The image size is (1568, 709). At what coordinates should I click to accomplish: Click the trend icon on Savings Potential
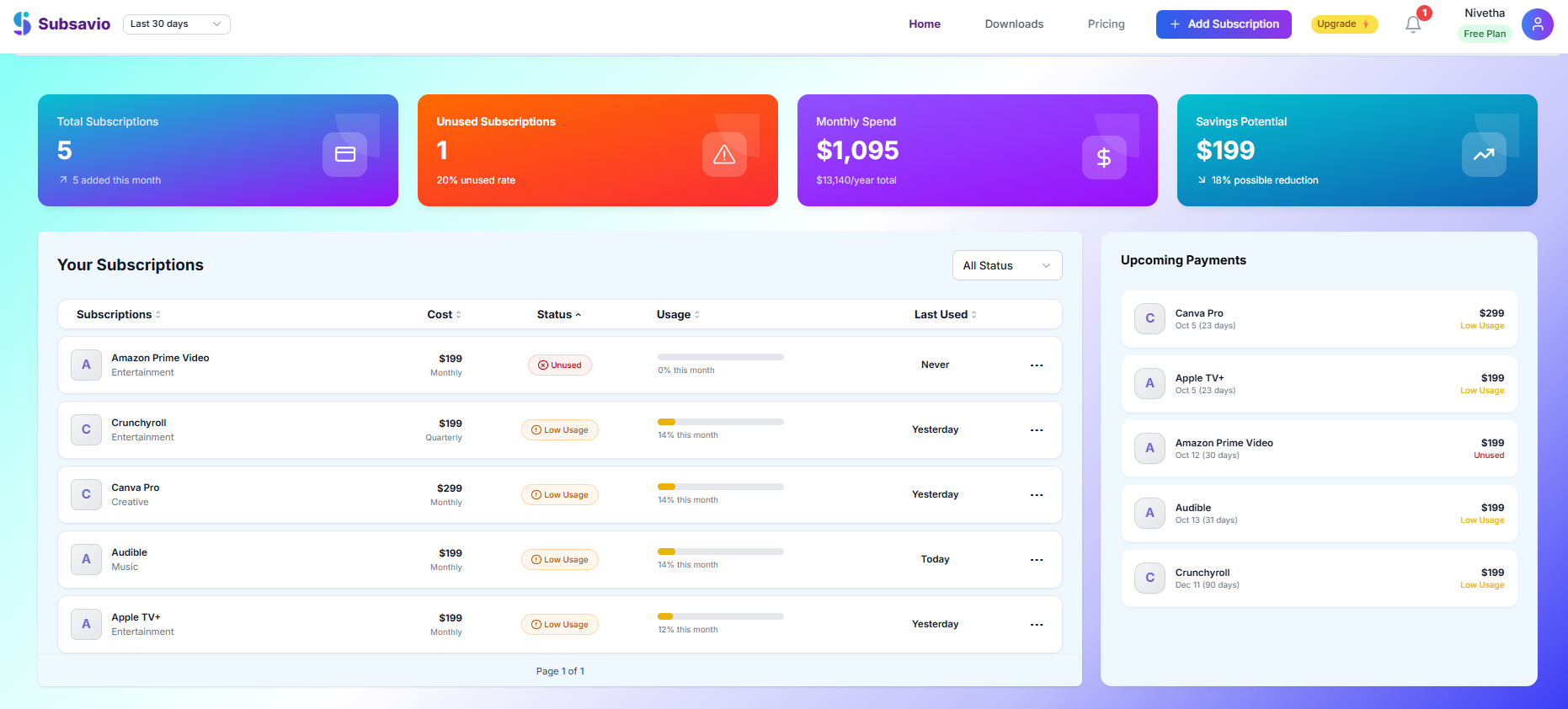click(1483, 154)
